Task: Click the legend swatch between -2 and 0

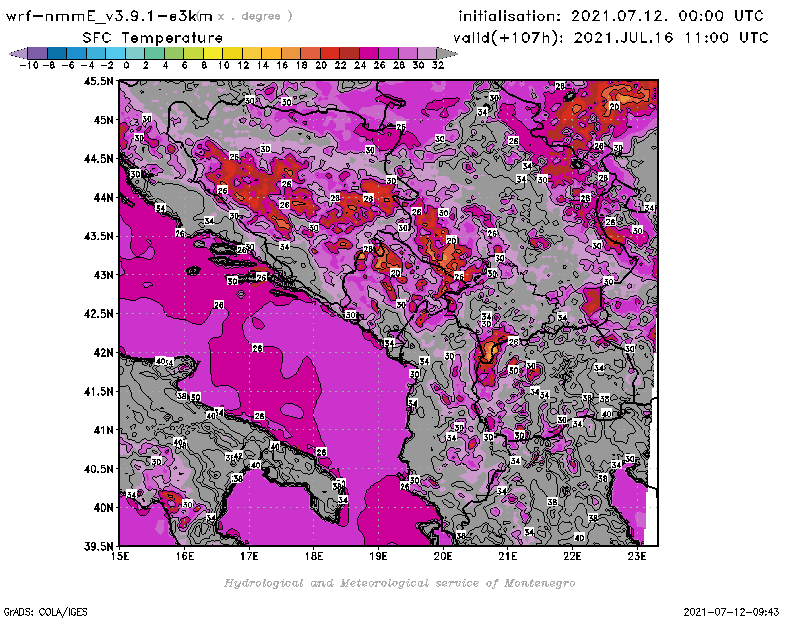Action: click(x=115, y=53)
